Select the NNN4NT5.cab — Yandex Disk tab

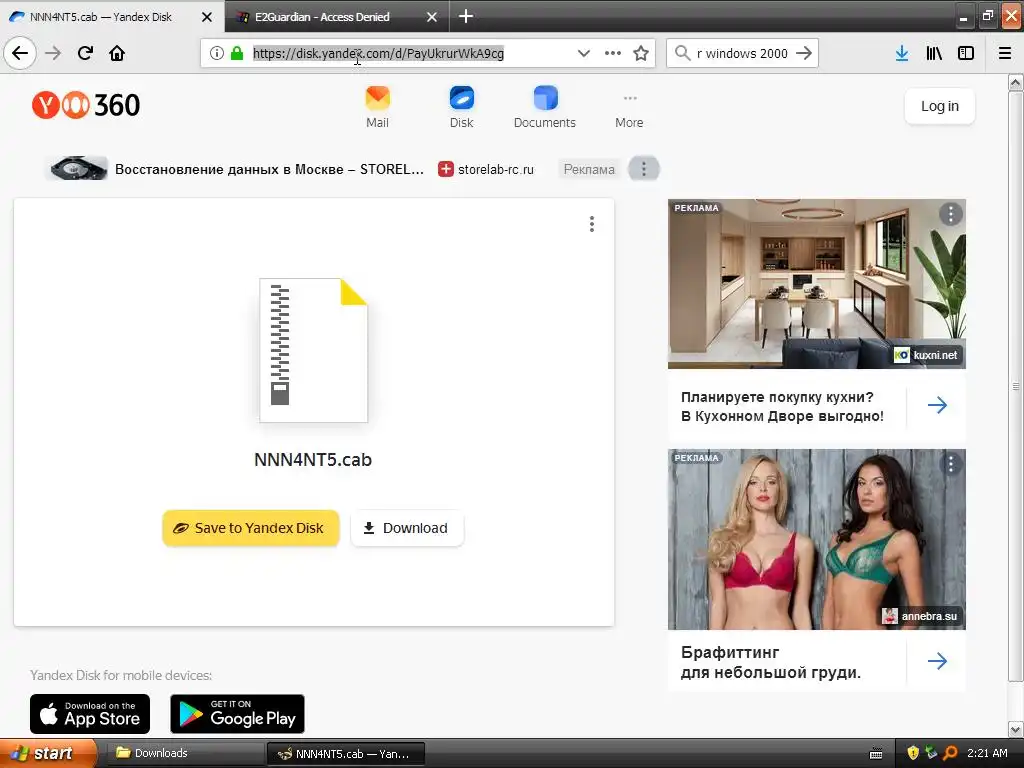[101, 17]
